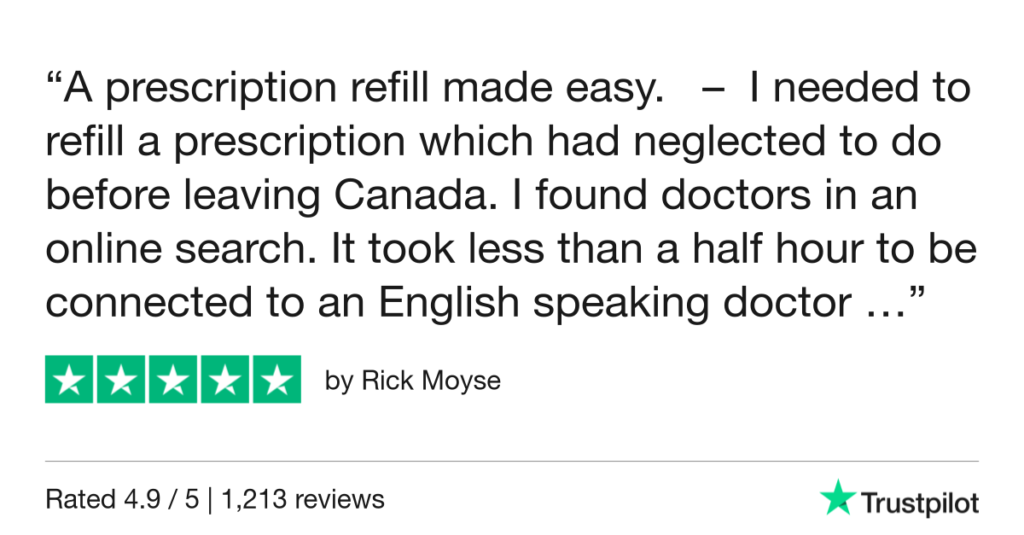Click the second green review star
The width and height of the screenshot is (1024, 535).
[x=122, y=380]
